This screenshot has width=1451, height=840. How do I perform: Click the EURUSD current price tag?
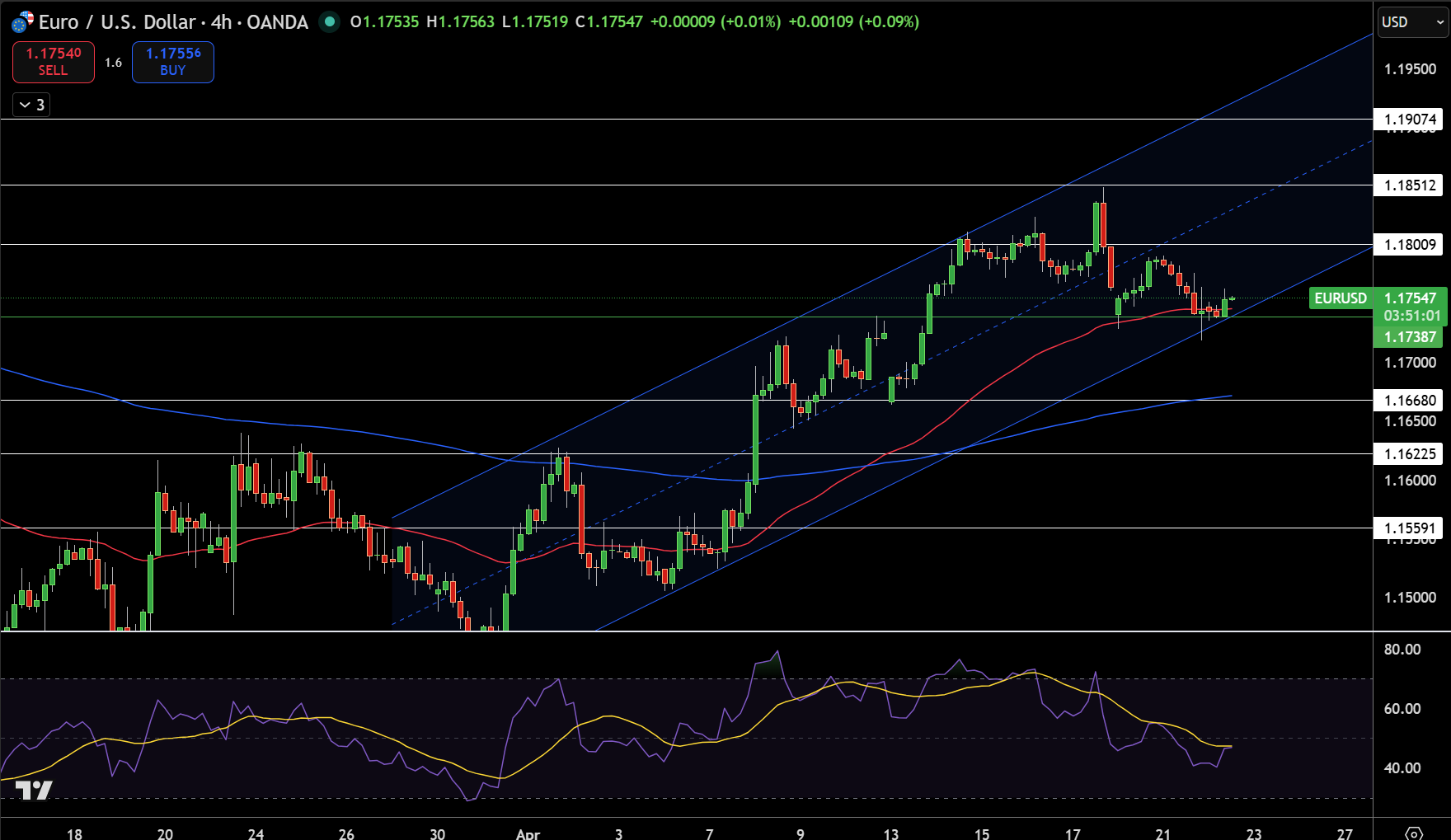(1341, 298)
